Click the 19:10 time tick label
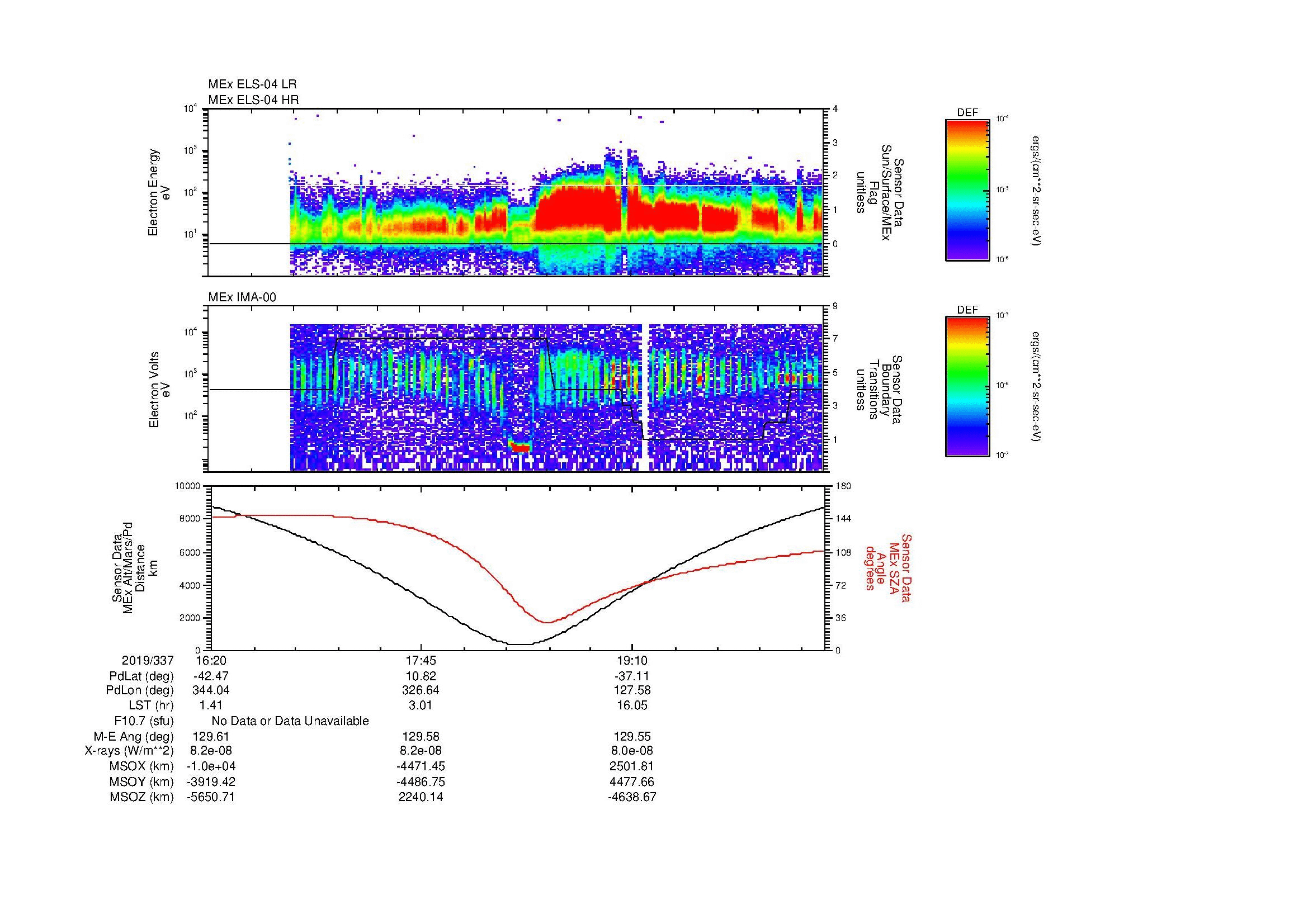 pyautogui.click(x=632, y=660)
